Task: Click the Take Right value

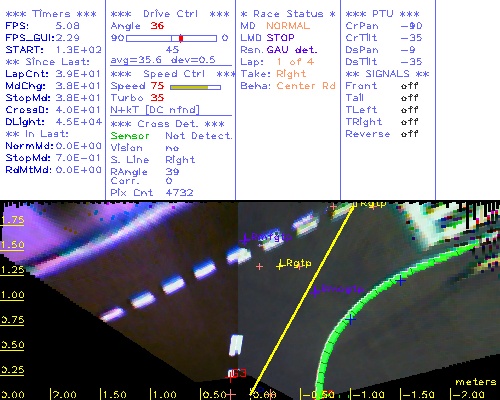Action: pos(291,74)
